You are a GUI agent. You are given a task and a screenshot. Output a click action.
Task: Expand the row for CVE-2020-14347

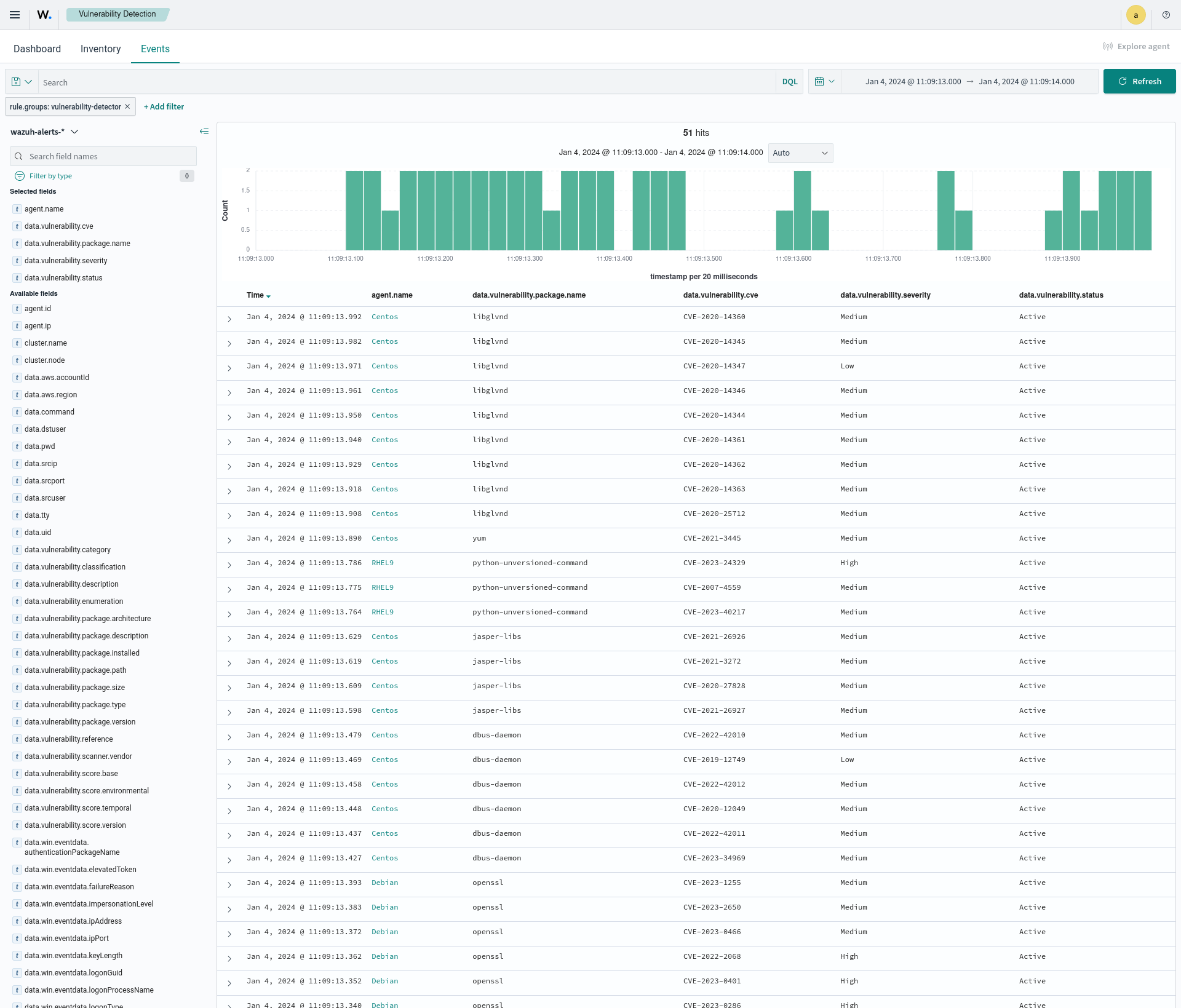click(x=229, y=368)
